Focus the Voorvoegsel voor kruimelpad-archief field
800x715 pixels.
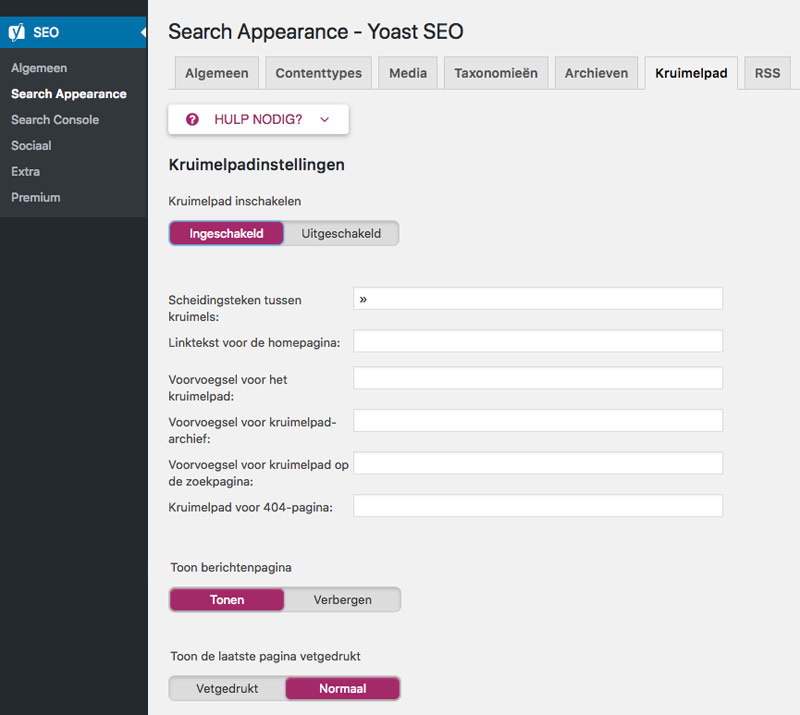(538, 421)
